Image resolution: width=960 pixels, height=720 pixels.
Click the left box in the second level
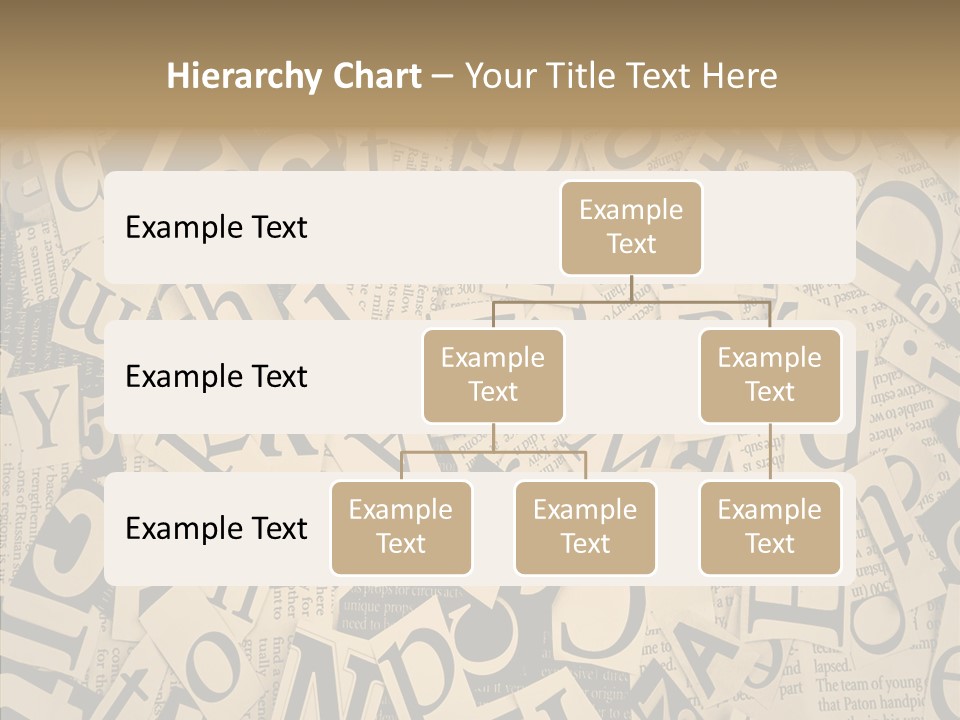[x=493, y=375]
